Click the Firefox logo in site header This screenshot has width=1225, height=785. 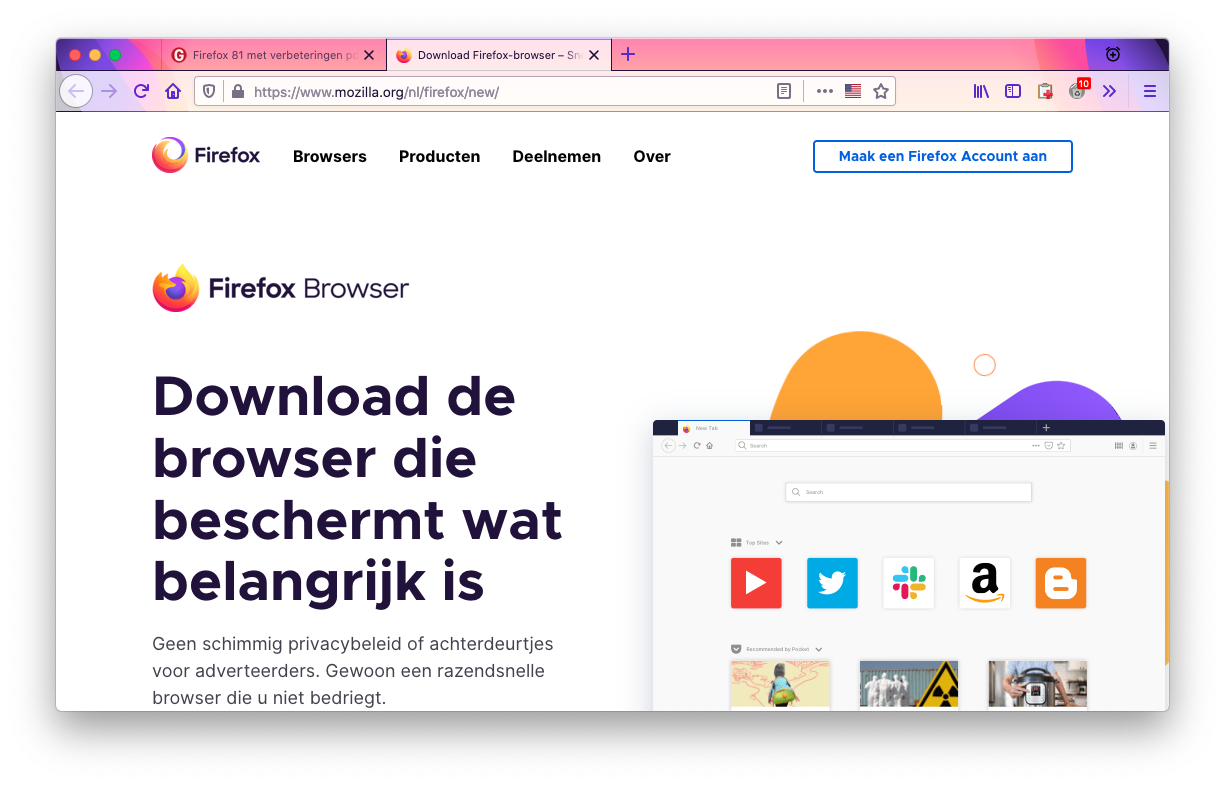point(206,155)
